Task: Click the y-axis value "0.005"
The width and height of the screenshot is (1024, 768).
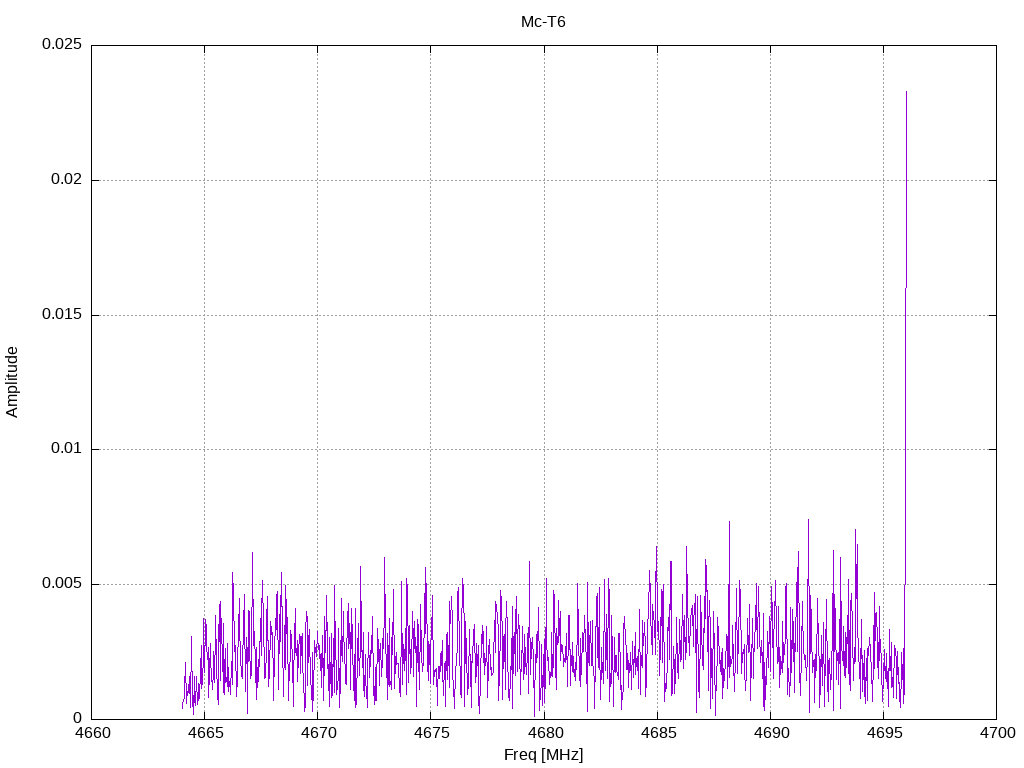Action: 62,584
